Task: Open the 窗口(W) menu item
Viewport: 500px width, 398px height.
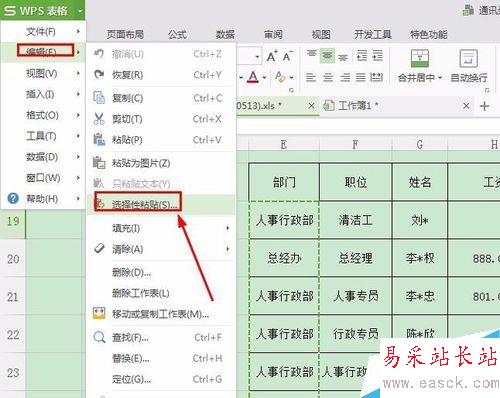Action: point(43,178)
